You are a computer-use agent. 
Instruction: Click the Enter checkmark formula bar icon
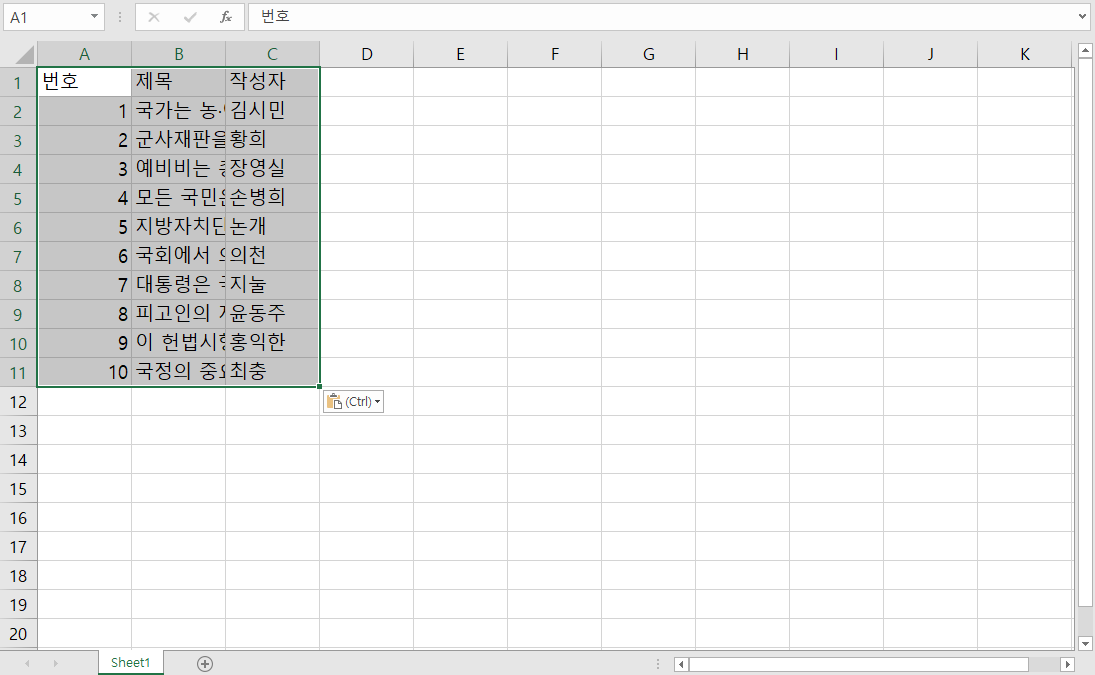tap(189, 17)
